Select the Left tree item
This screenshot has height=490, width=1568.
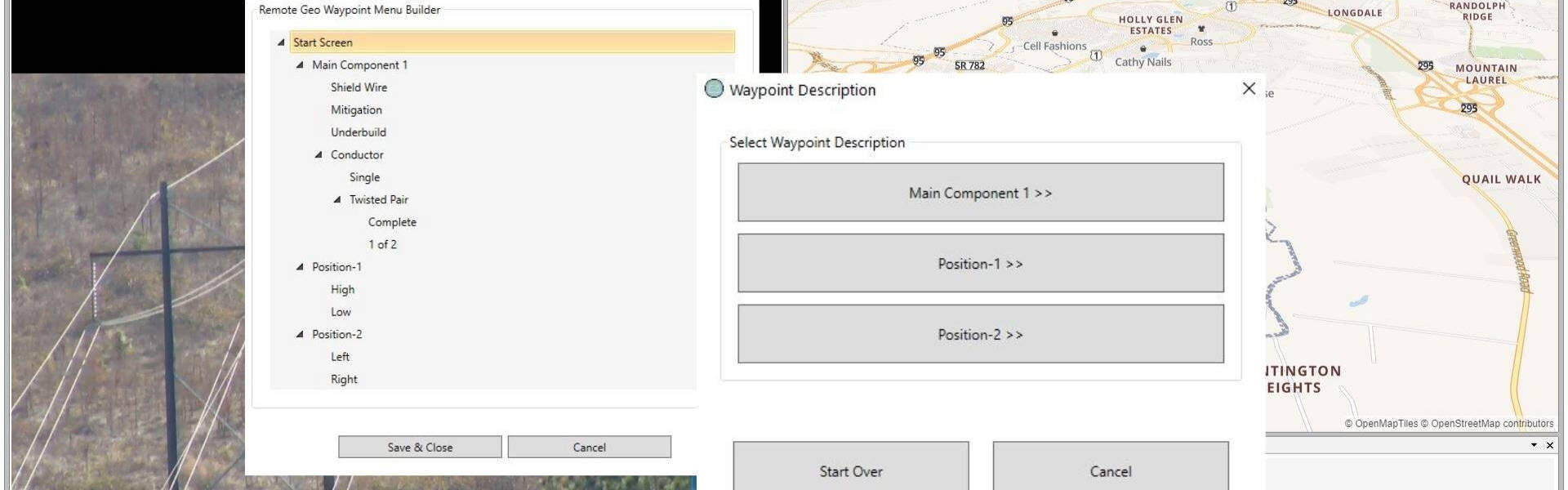tap(340, 357)
